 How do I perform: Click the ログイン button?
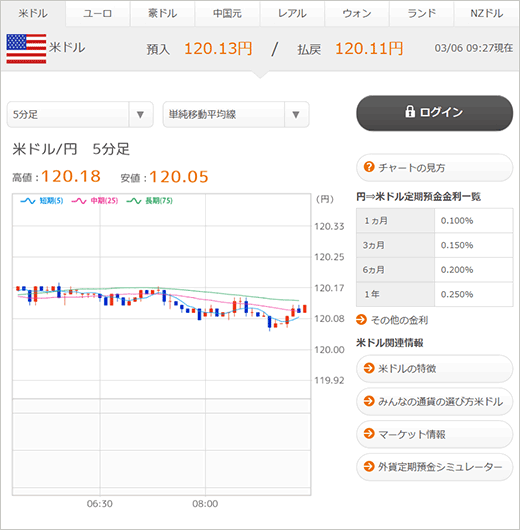pos(434,113)
